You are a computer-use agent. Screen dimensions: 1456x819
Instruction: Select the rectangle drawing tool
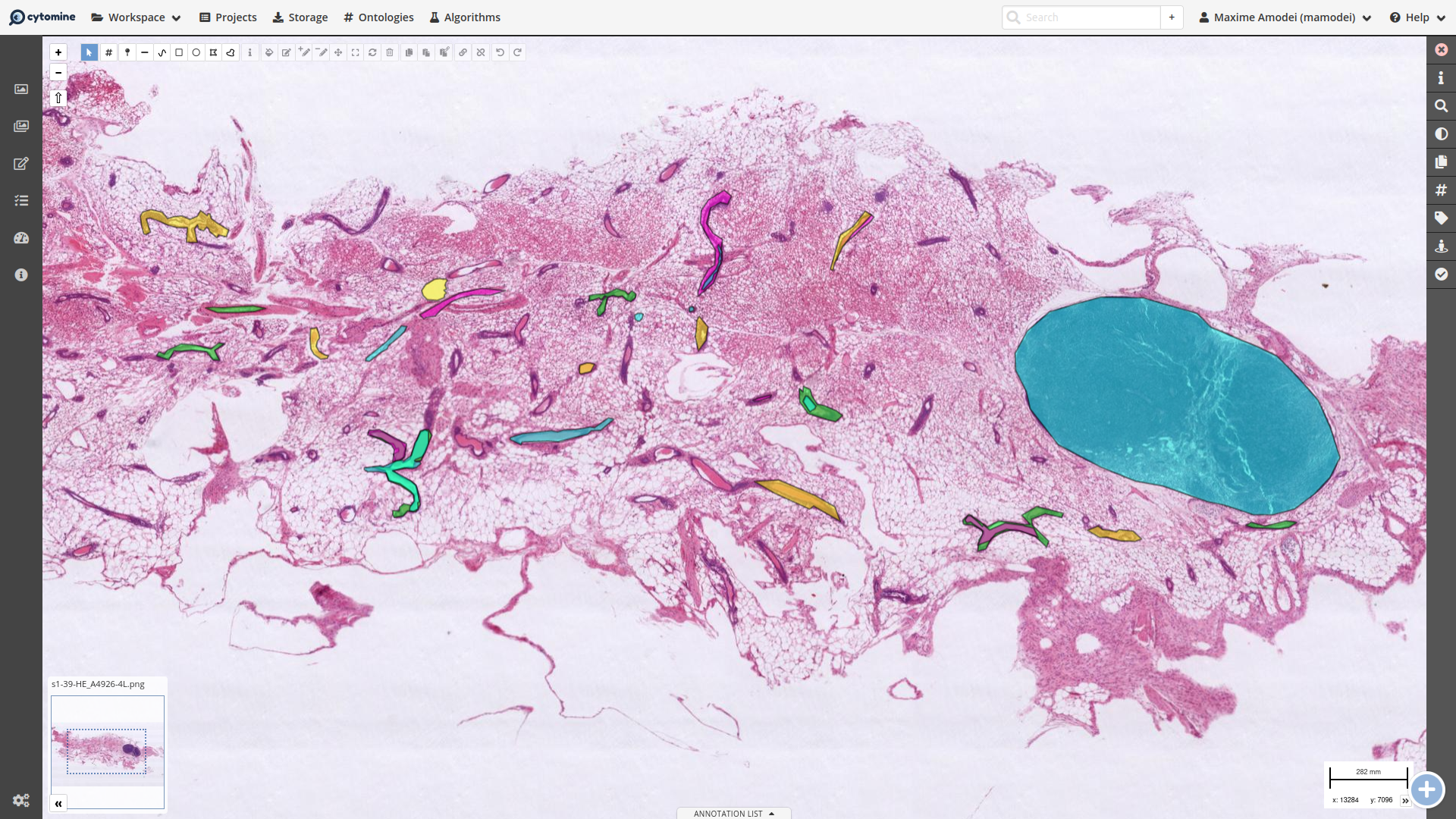coord(179,52)
